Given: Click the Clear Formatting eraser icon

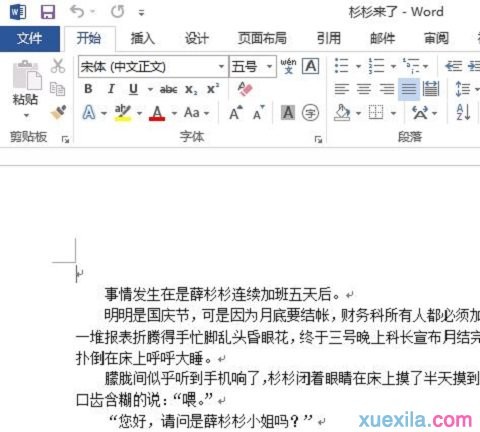Looking at the screenshot, I should (x=245, y=89).
